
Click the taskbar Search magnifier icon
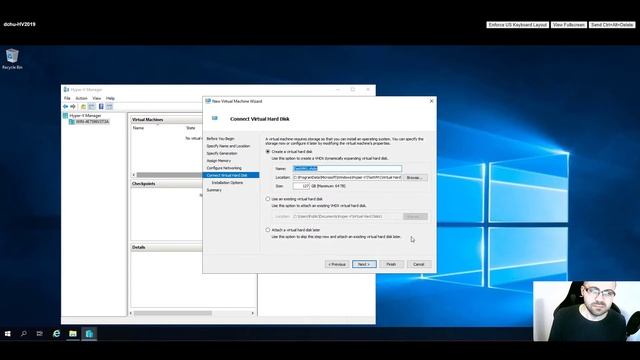24,333
